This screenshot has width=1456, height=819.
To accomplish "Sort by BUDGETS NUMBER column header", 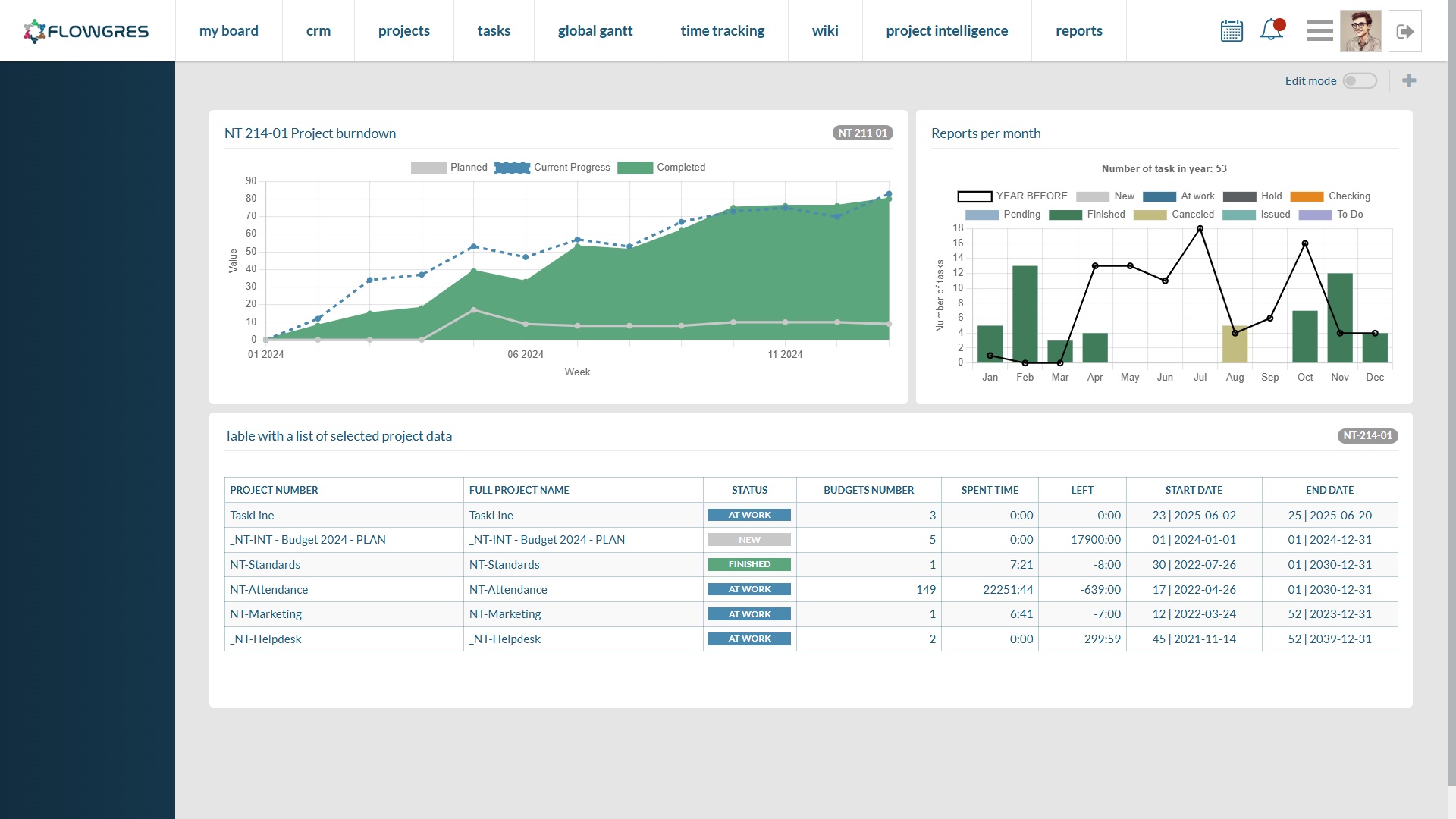I will point(868,490).
